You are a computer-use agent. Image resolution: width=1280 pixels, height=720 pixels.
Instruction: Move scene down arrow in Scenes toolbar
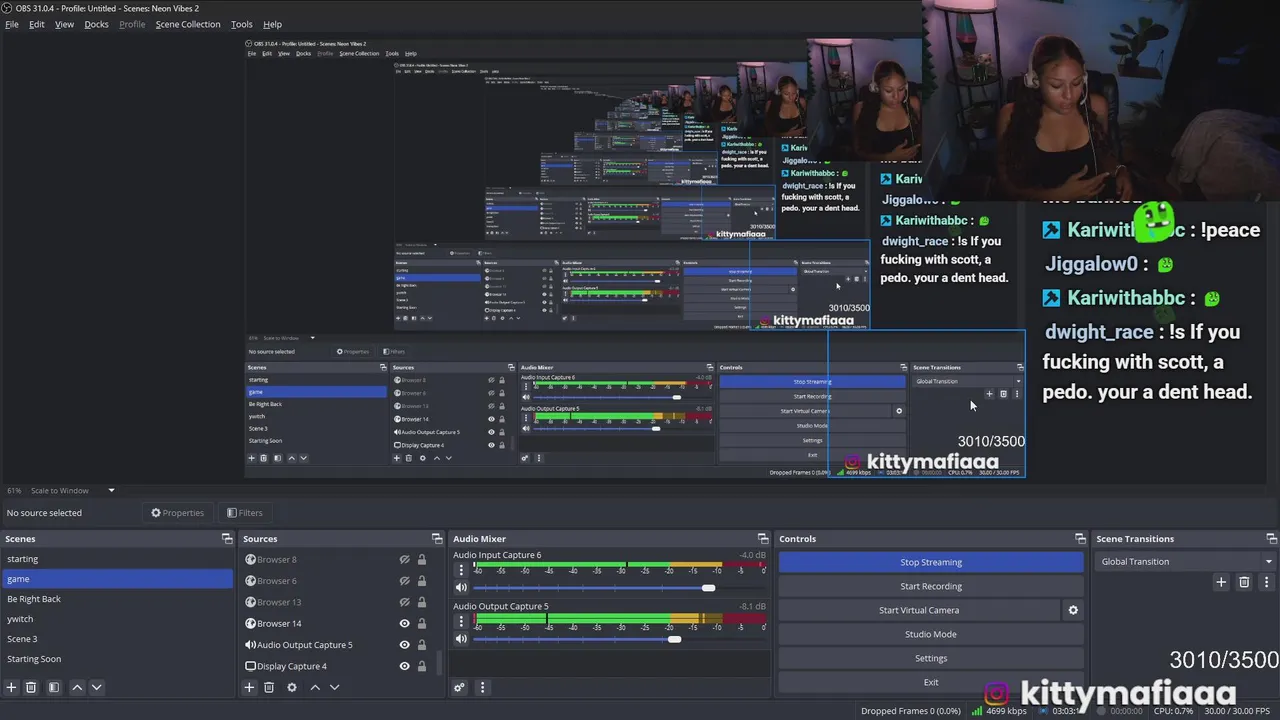[x=96, y=687]
